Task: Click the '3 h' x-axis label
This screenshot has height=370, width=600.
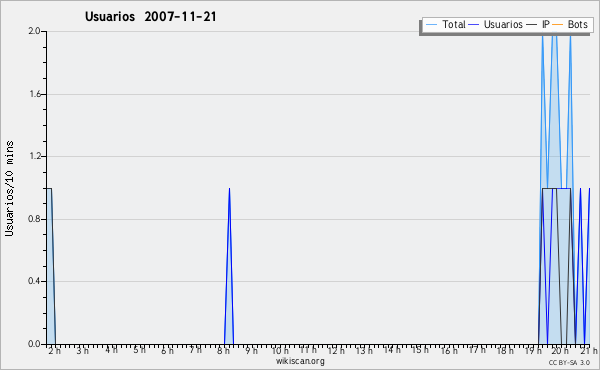Action: click(82, 350)
